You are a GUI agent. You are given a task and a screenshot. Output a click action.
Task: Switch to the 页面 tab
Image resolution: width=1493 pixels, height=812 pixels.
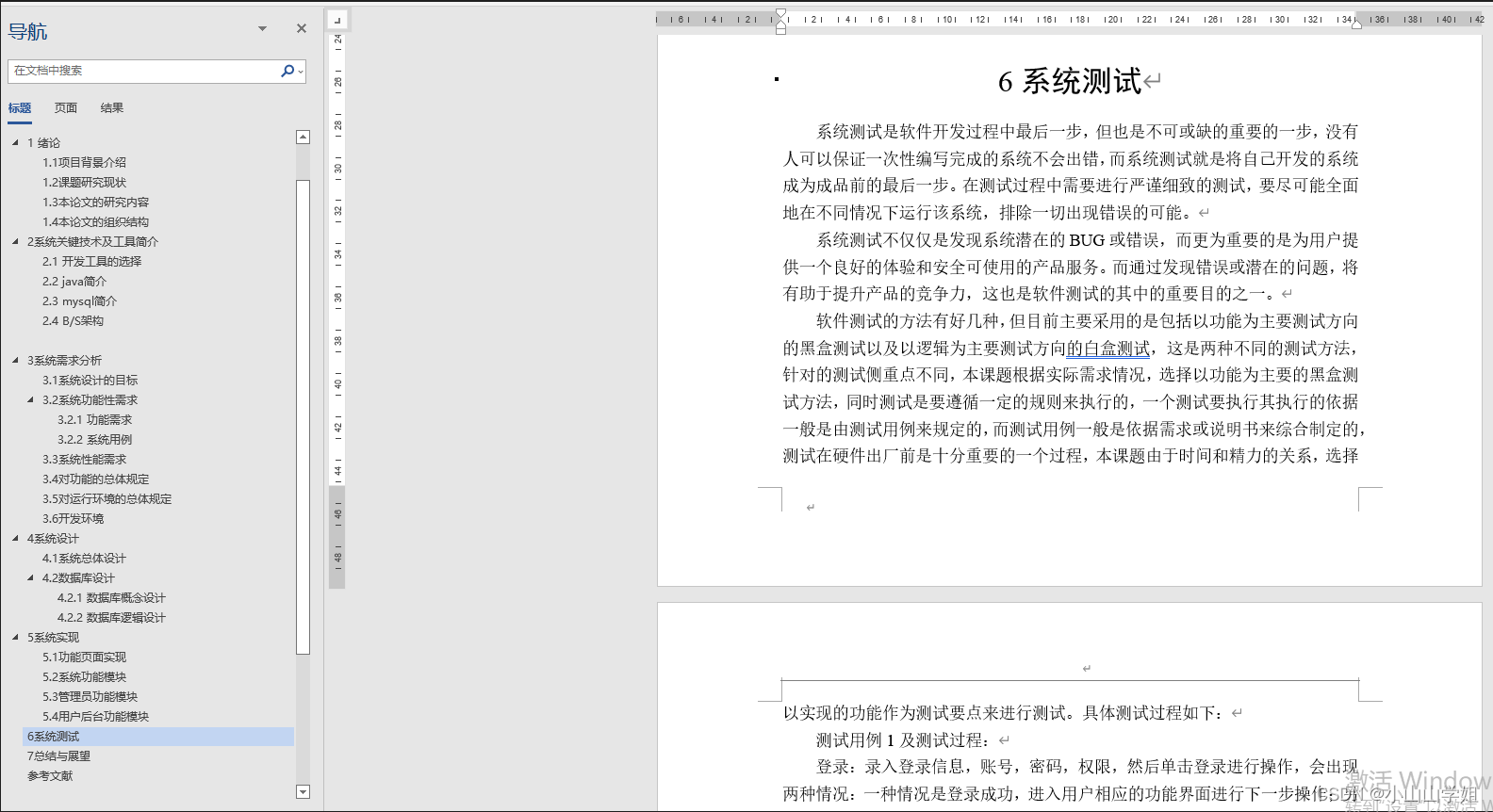coord(66,108)
